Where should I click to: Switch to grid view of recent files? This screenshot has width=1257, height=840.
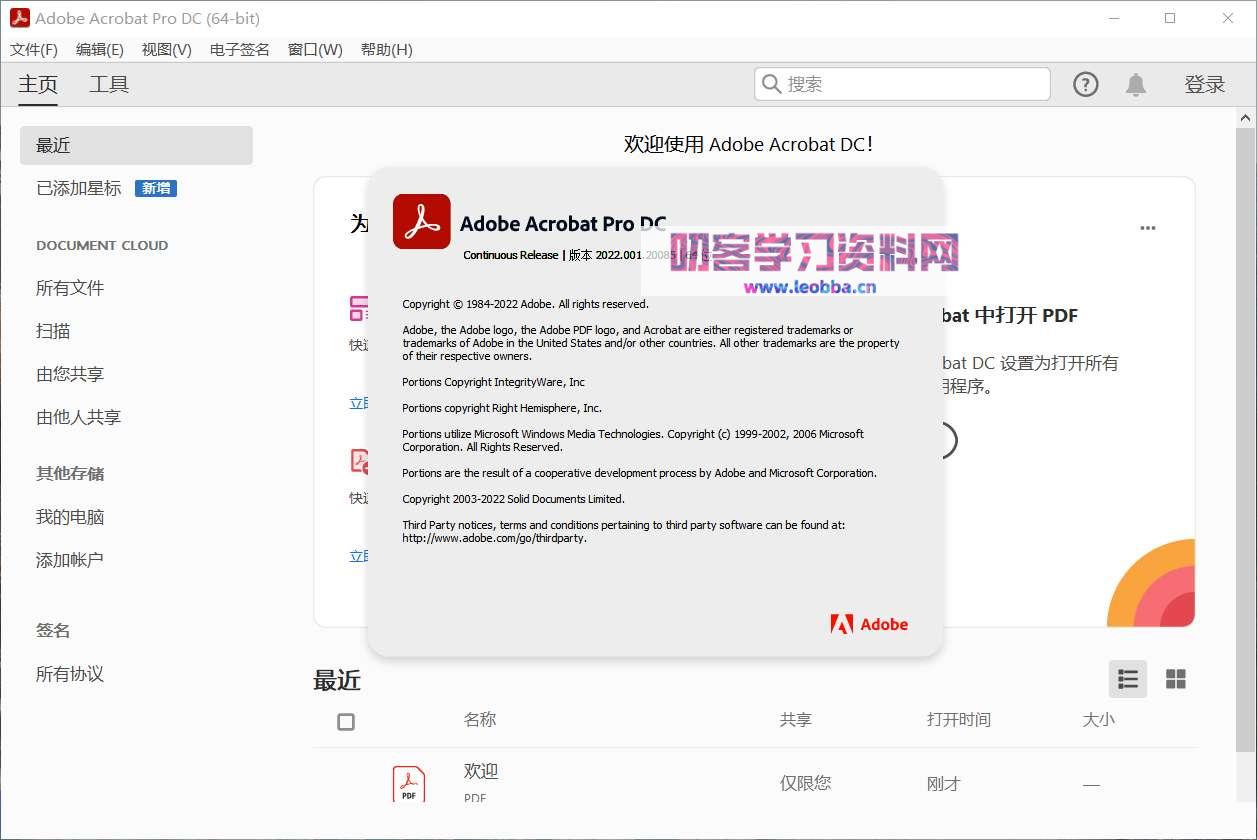point(1176,679)
